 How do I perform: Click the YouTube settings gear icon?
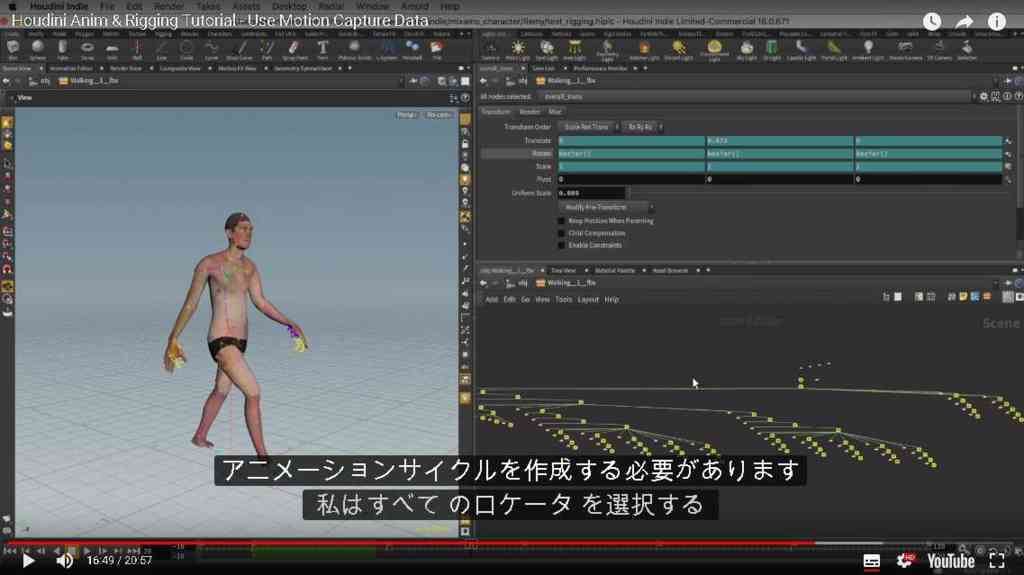click(904, 560)
